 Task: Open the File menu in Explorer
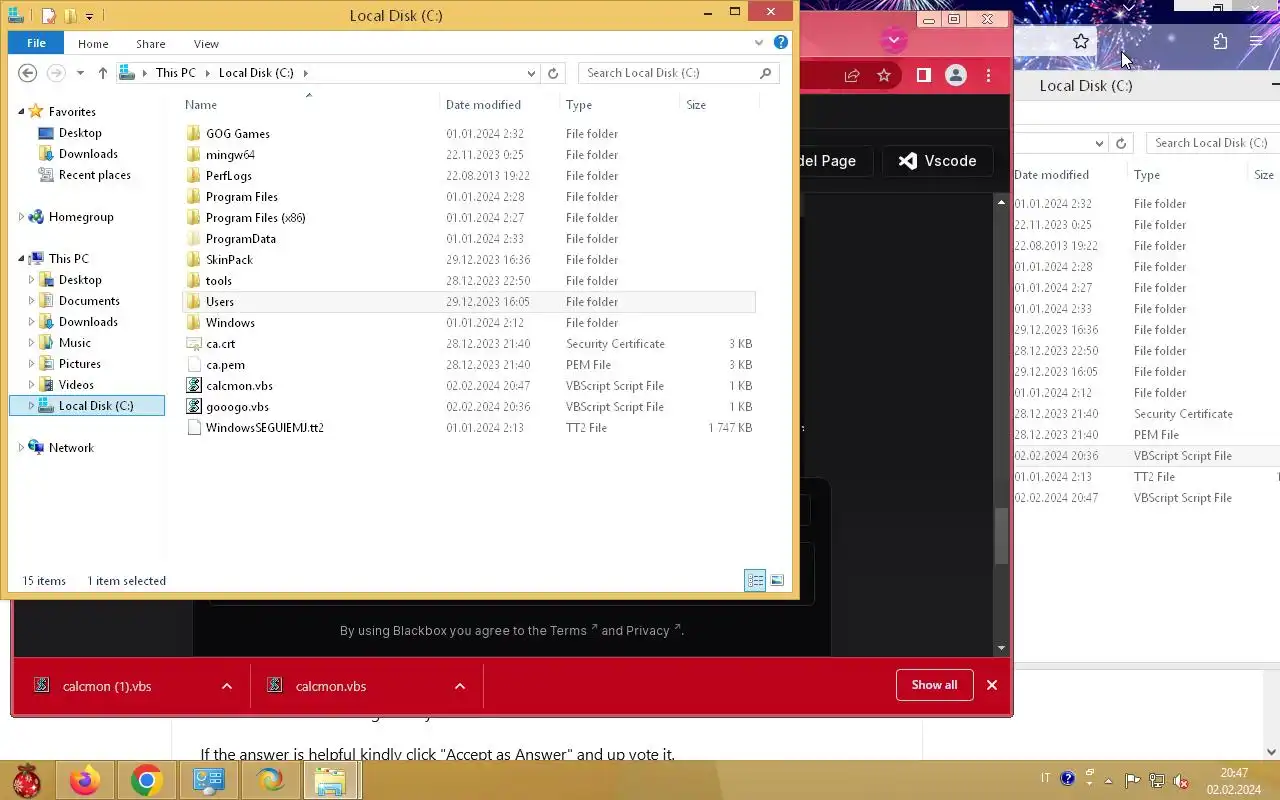pyautogui.click(x=36, y=44)
